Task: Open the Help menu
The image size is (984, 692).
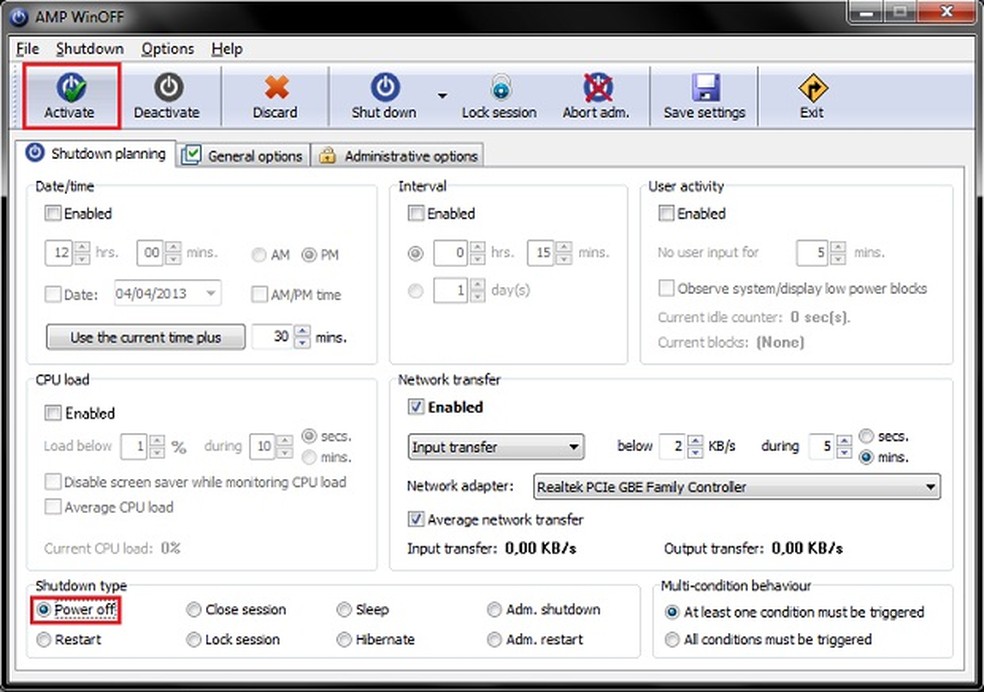Action: [227, 49]
